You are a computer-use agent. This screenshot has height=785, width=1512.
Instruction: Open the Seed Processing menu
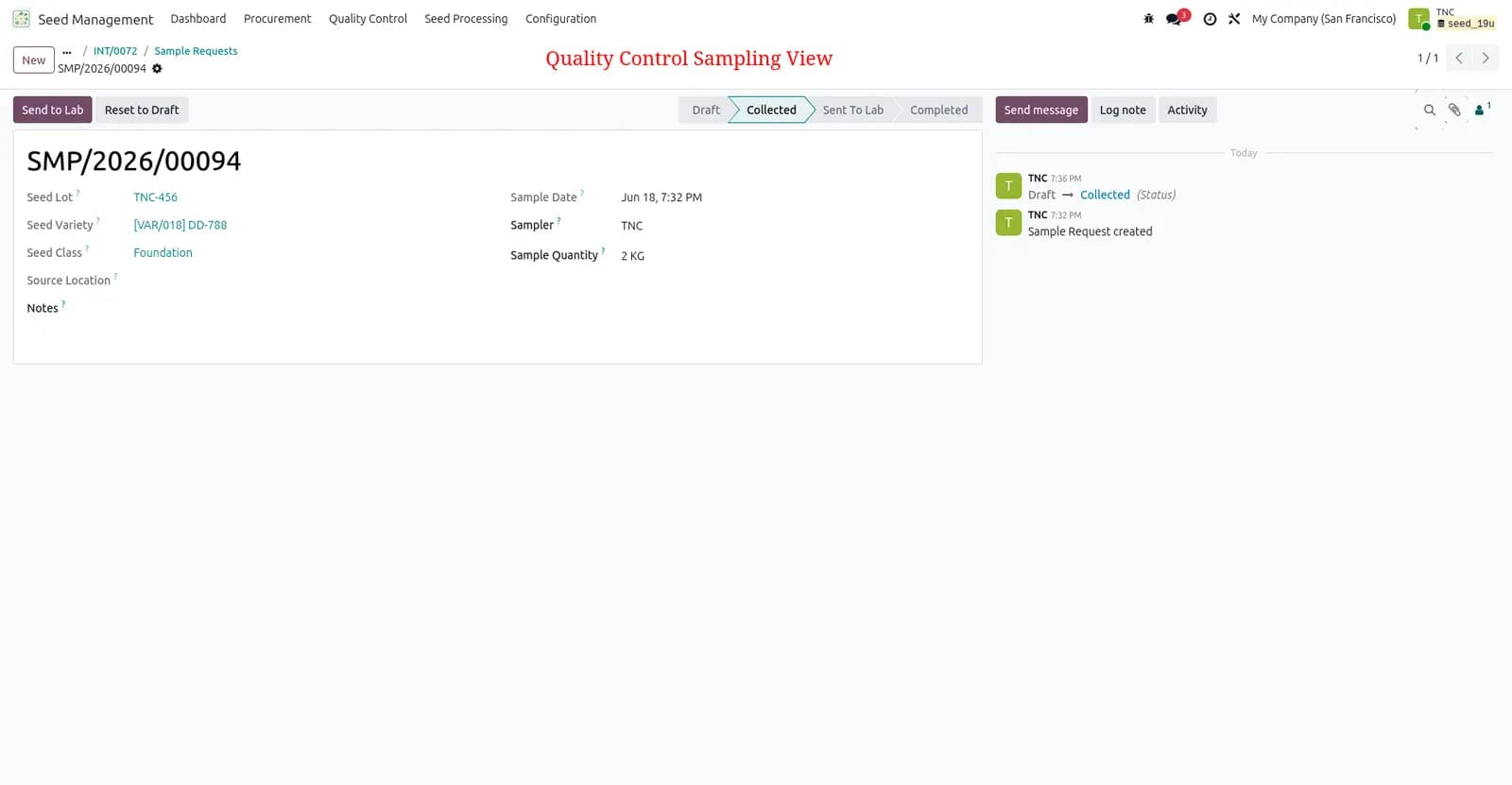coord(466,19)
